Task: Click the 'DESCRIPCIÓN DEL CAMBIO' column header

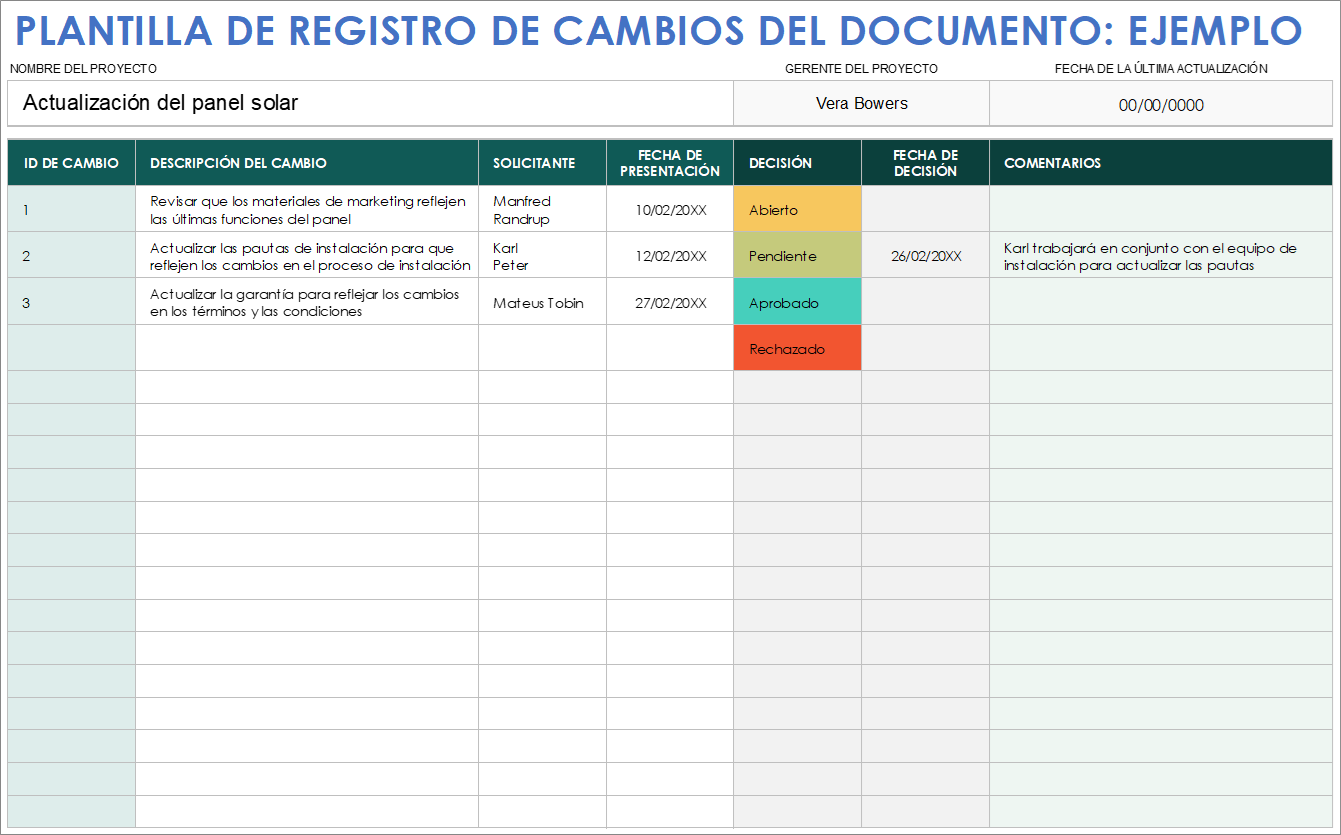Action: click(x=307, y=163)
